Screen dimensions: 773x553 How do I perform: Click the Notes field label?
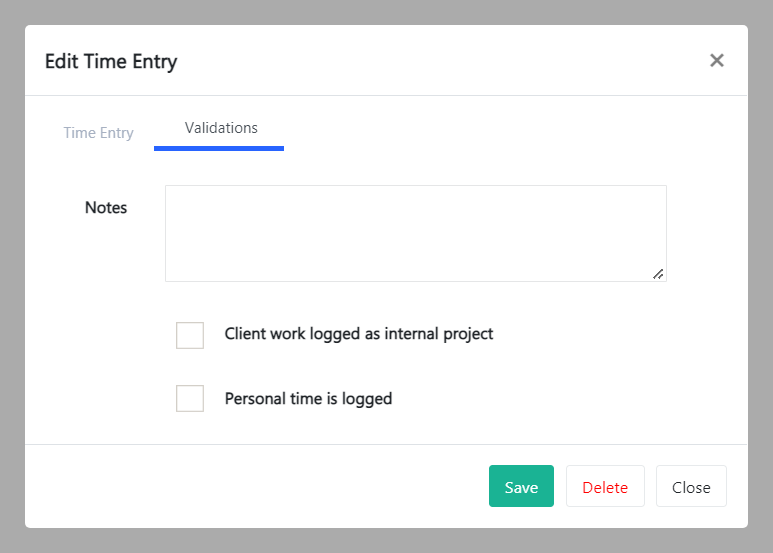pos(106,208)
